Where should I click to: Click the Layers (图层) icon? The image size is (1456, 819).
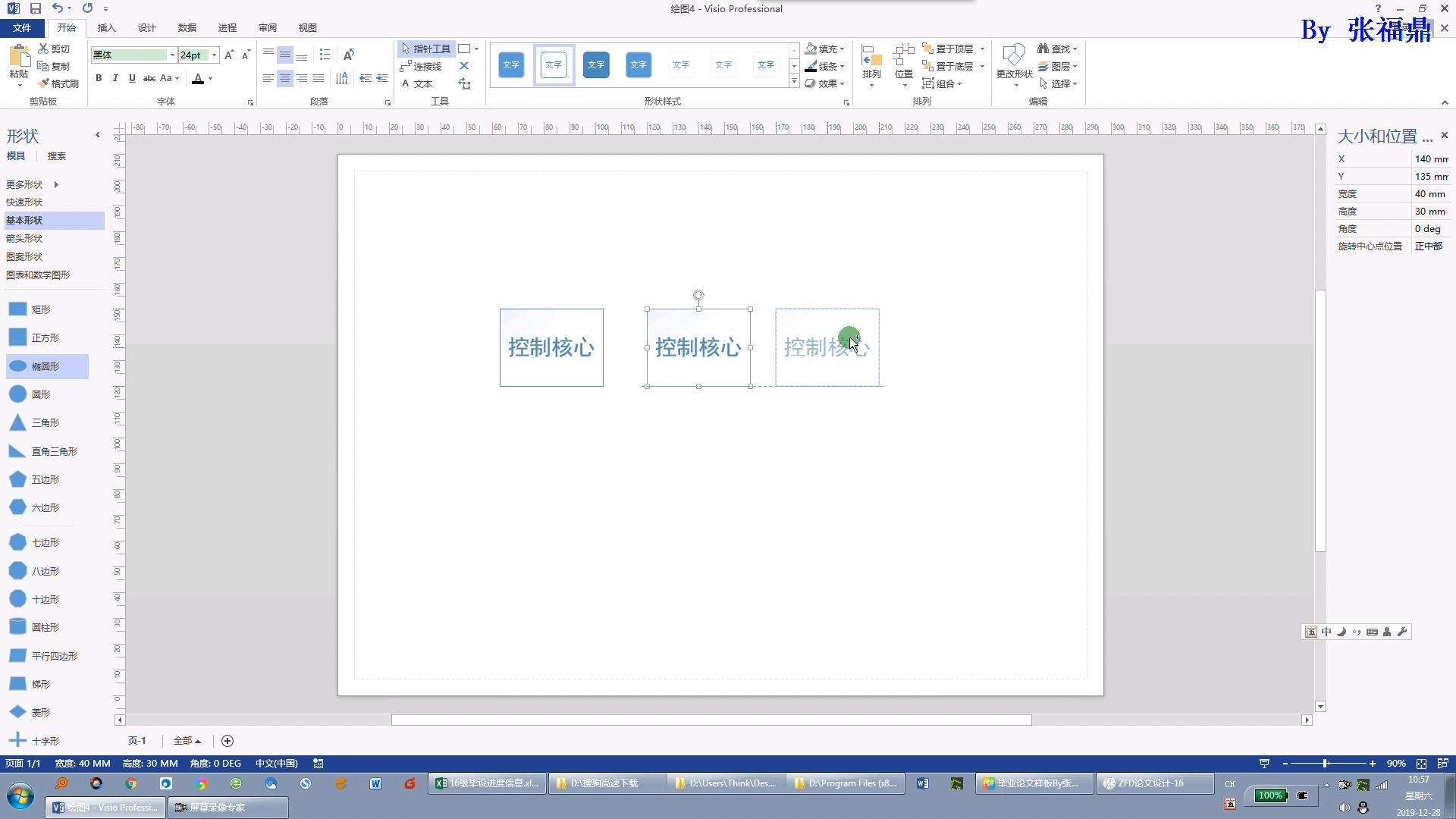point(1043,66)
